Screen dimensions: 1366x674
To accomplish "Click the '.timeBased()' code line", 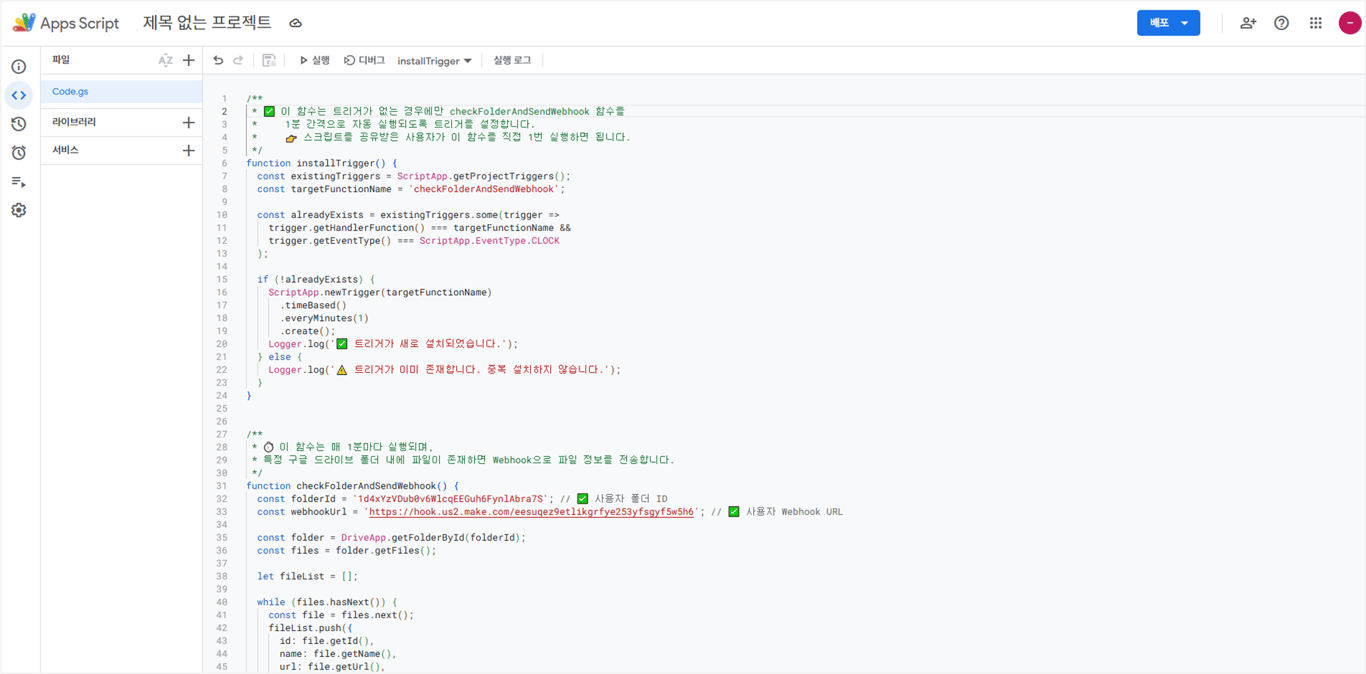I will pyautogui.click(x=313, y=305).
